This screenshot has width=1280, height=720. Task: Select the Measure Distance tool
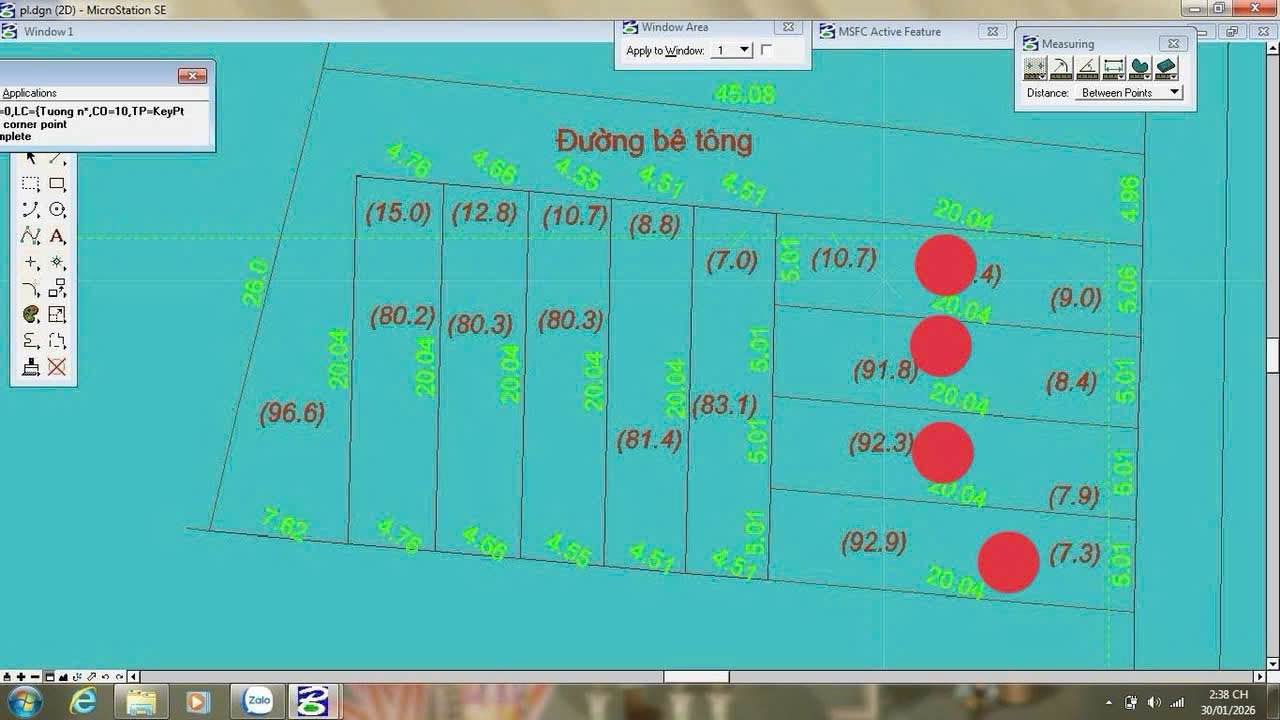(x=1035, y=68)
